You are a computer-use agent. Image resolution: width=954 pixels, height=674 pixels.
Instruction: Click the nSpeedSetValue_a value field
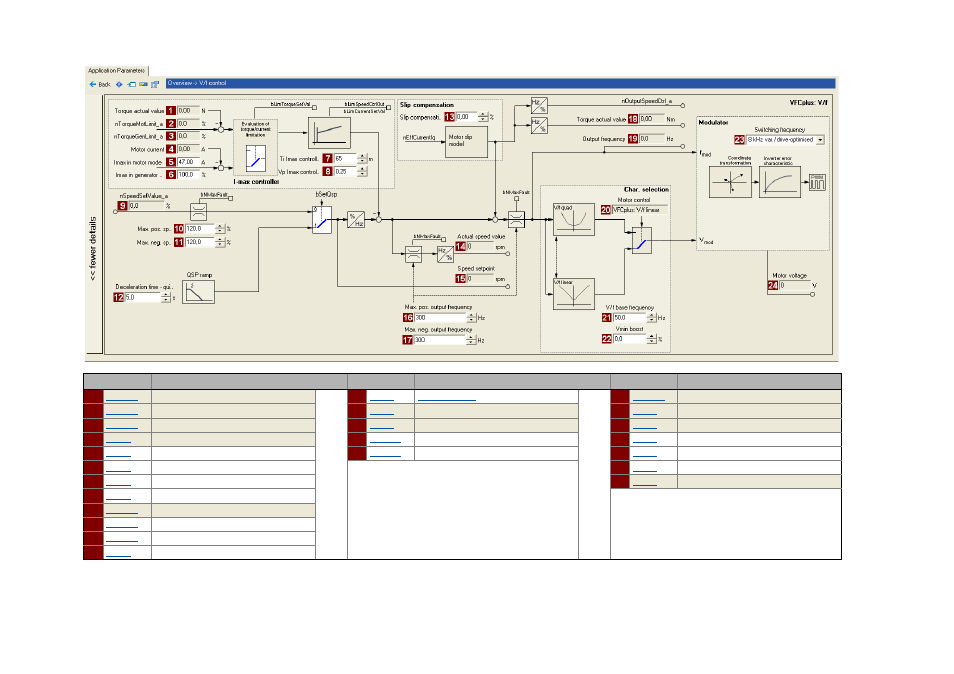(146, 206)
